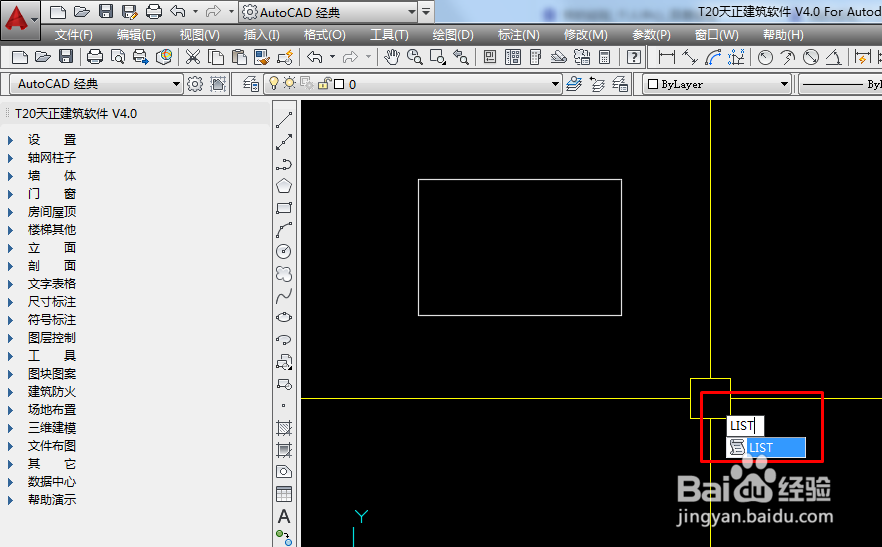The image size is (882, 547).
Task: Select the Revision Cloud tool
Action: (284, 274)
